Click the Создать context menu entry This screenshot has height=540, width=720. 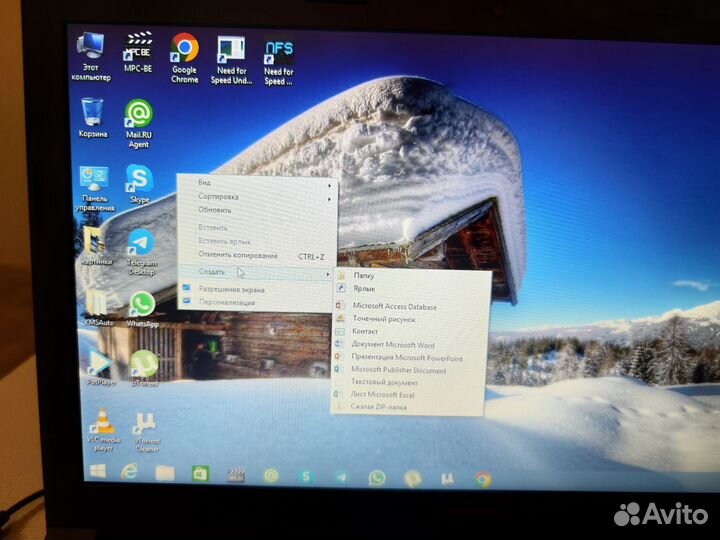tap(255, 272)
